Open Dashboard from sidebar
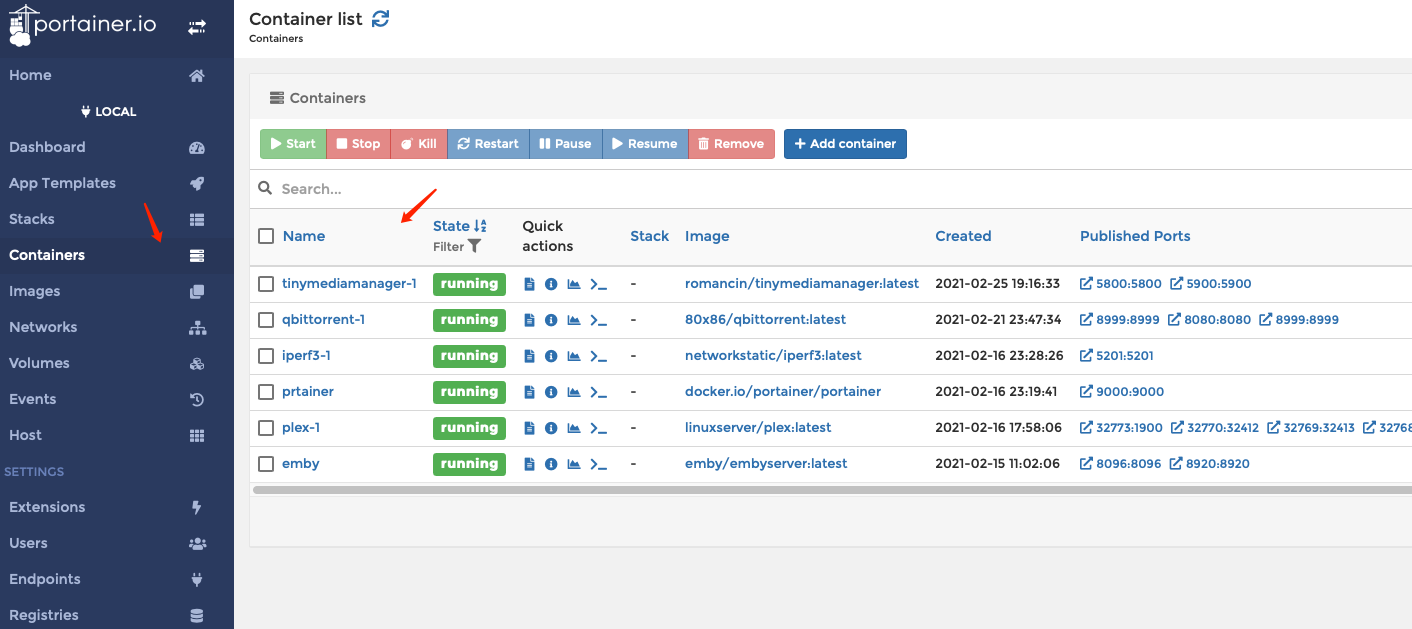Viewport: 1412px width, 629px height. pos(117,147)
